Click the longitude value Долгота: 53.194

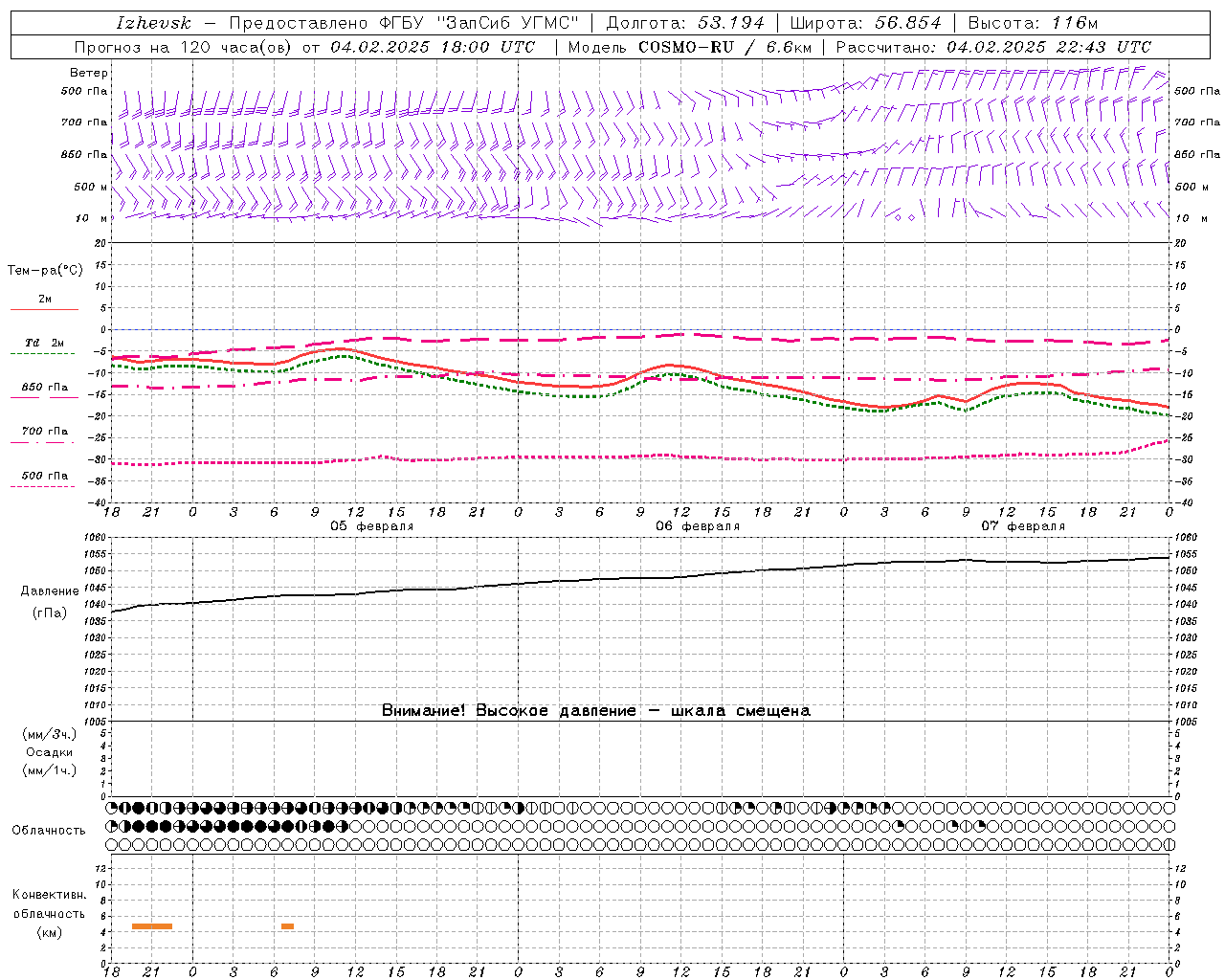point(685,23)
